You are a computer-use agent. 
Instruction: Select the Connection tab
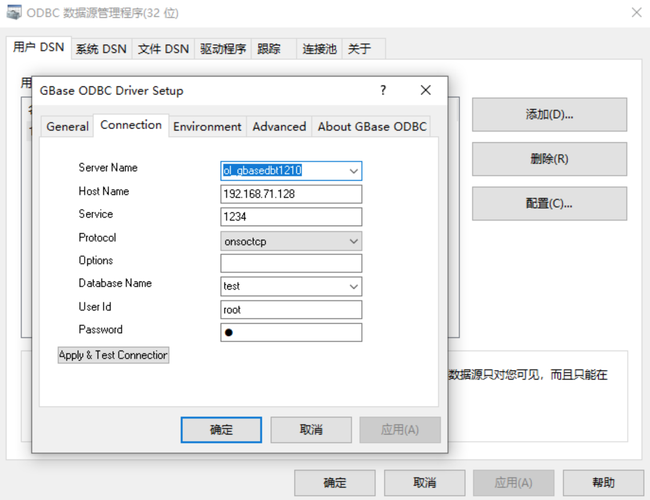pyautogui.click(x=131, y=125)
